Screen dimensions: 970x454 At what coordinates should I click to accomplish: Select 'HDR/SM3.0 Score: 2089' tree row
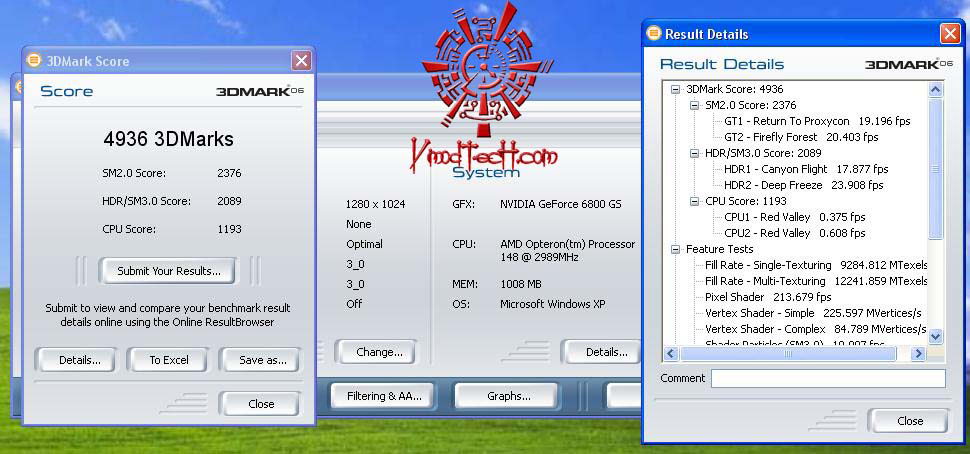coord(763,153)
